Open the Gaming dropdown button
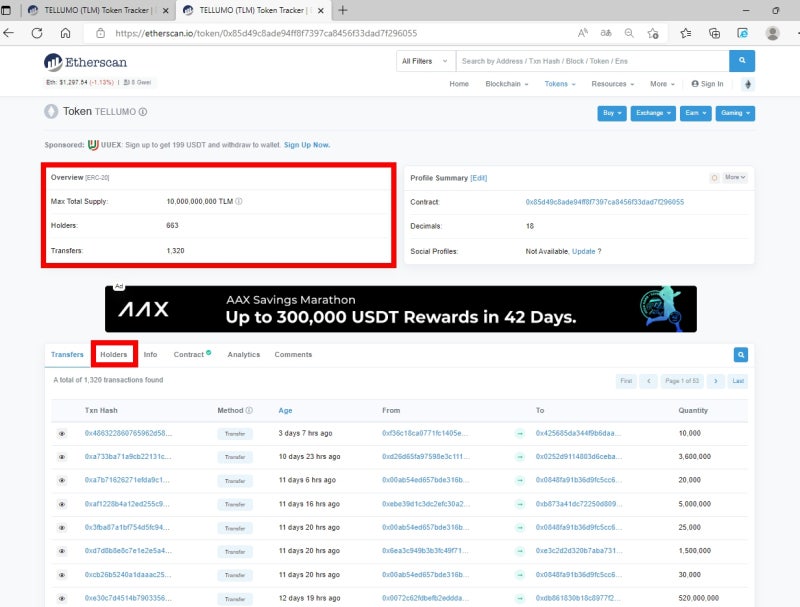 pos(735,113)
